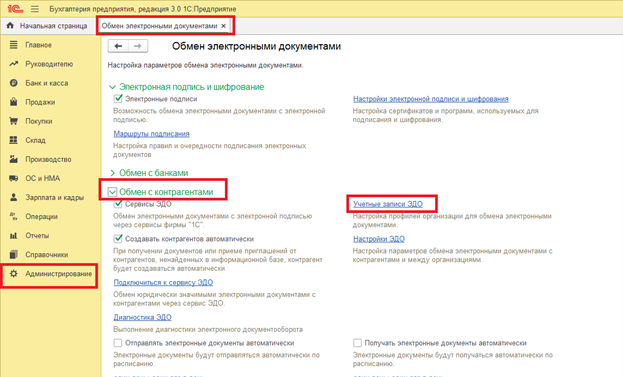Toggle the Сервисы ЭДО checkbox

(x=118, y=204)
